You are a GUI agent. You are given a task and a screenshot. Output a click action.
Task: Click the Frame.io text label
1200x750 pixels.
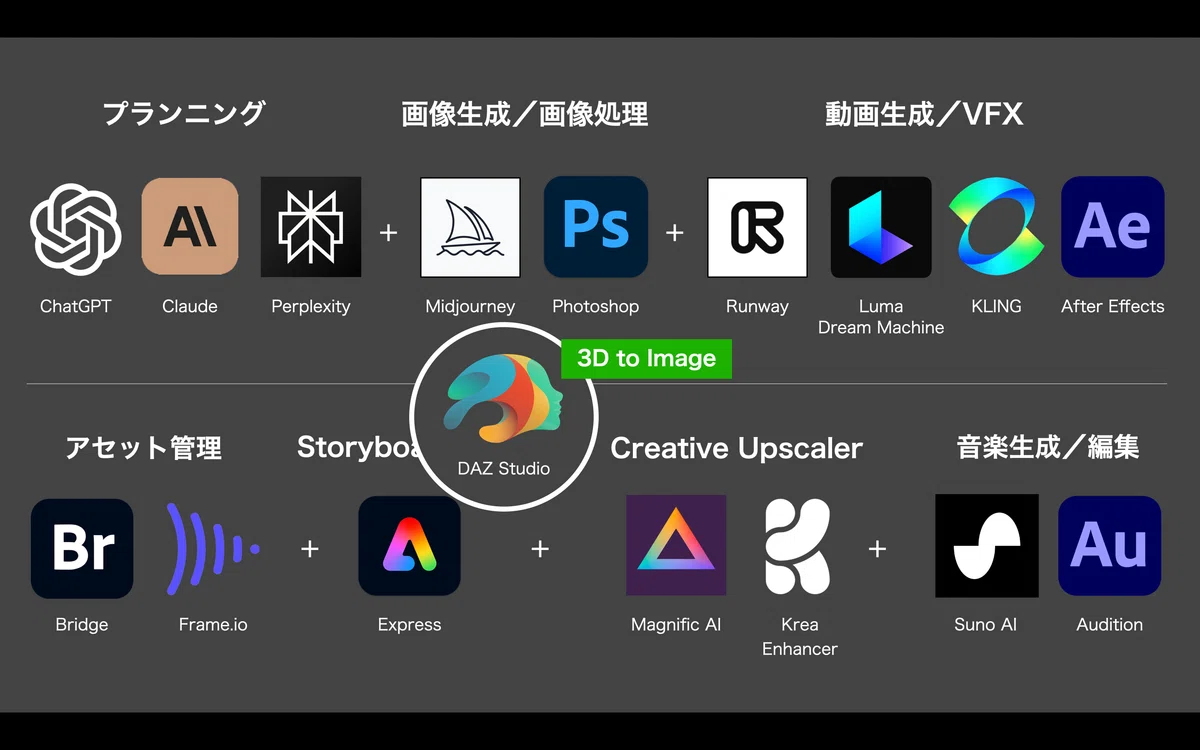pos(213,625)
